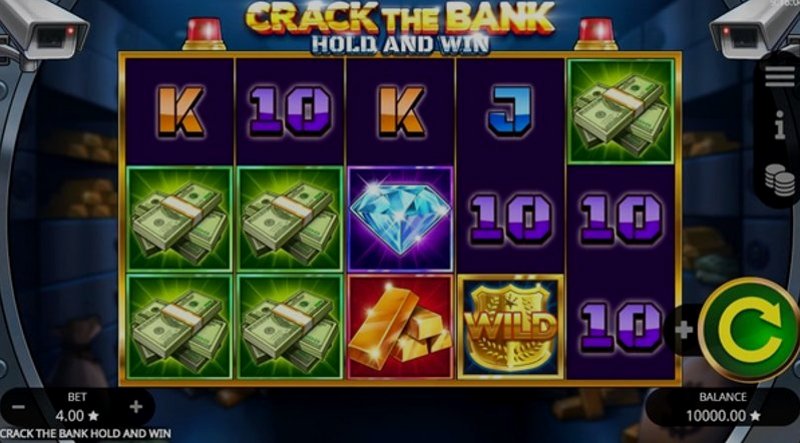
Task: Open the coin stack bet settings
Action: point(780,180)
